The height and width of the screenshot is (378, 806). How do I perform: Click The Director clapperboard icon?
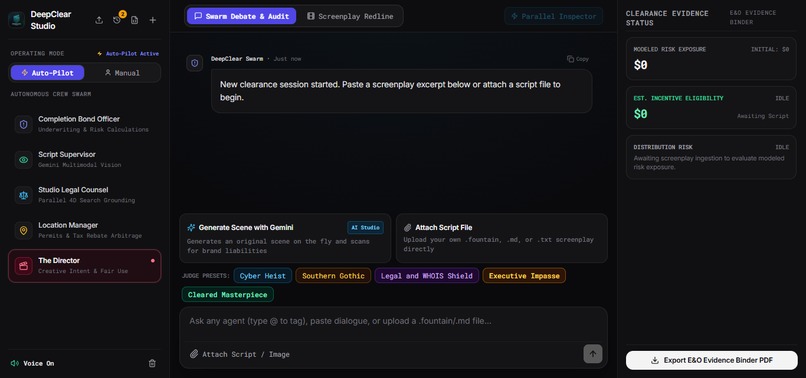tap(24, 266)
